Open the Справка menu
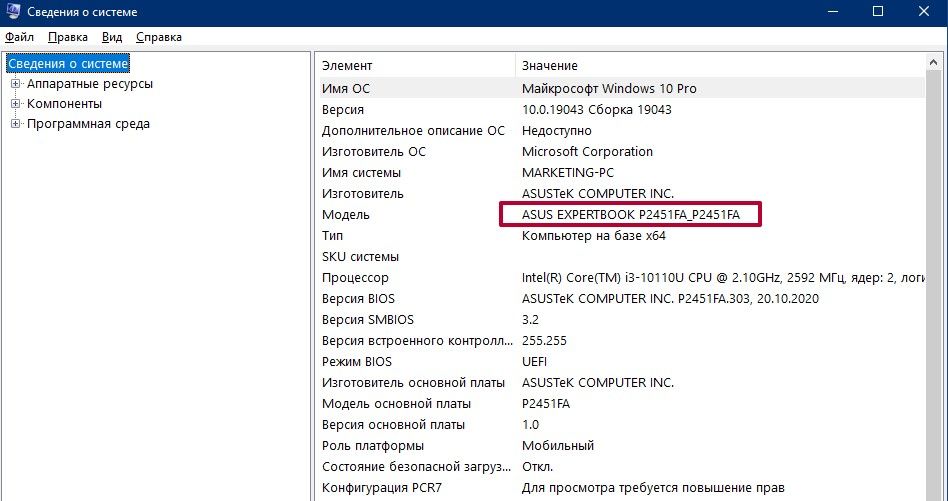The image size is (948, 501). [x=158, y=37]
